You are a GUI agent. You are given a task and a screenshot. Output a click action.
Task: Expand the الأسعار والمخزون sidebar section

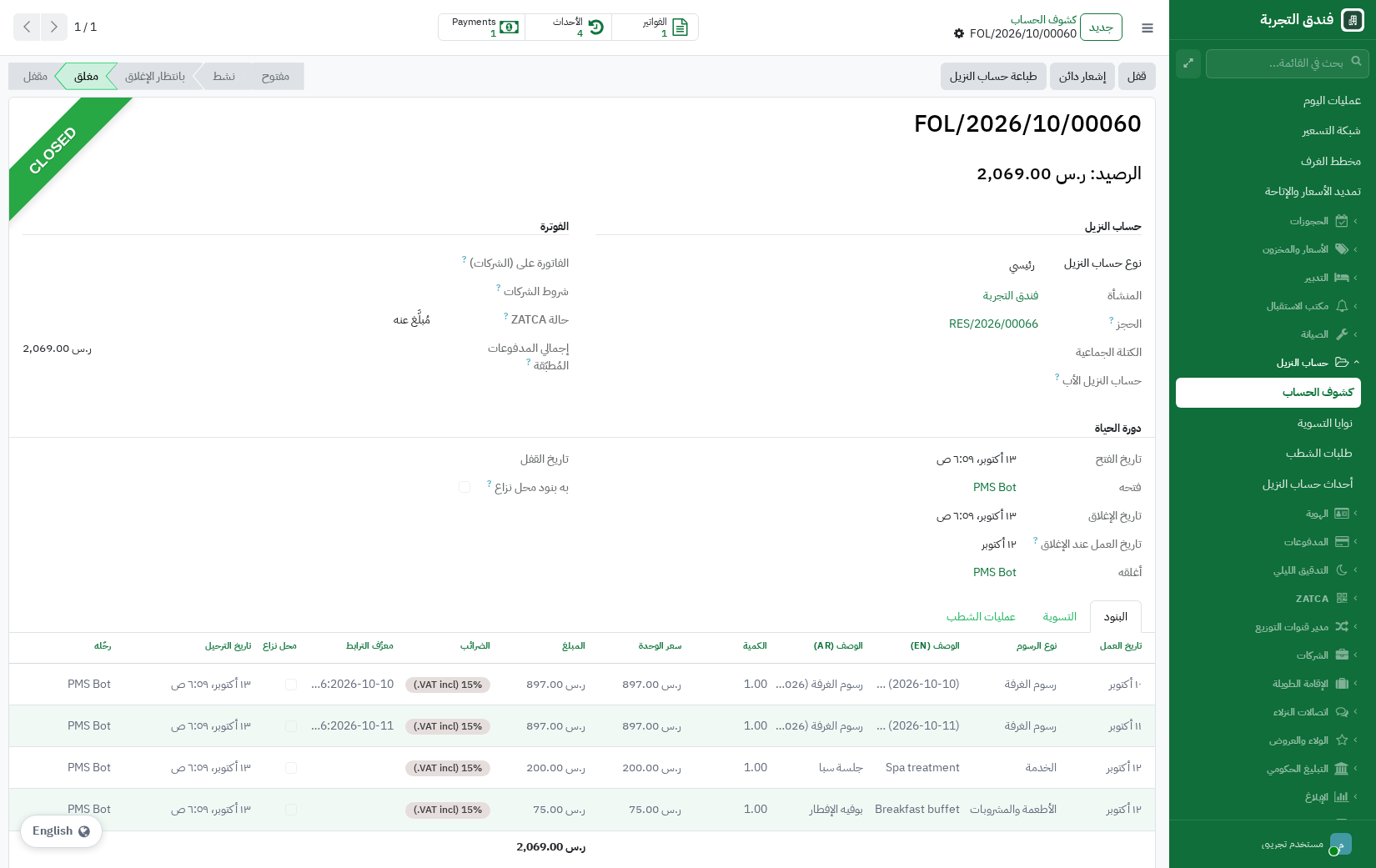pos(1268,249)
